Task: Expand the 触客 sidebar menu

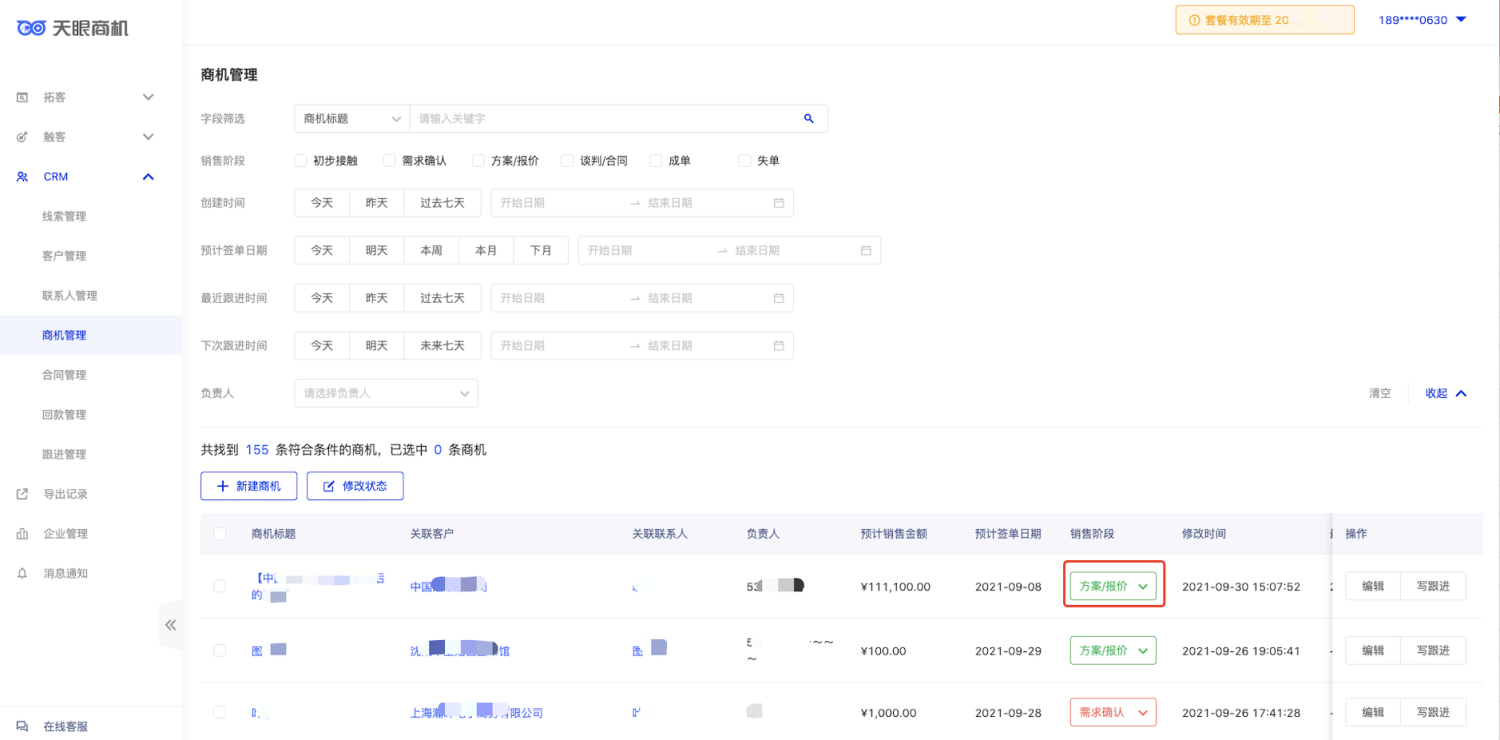Action: tap(148, 137)
